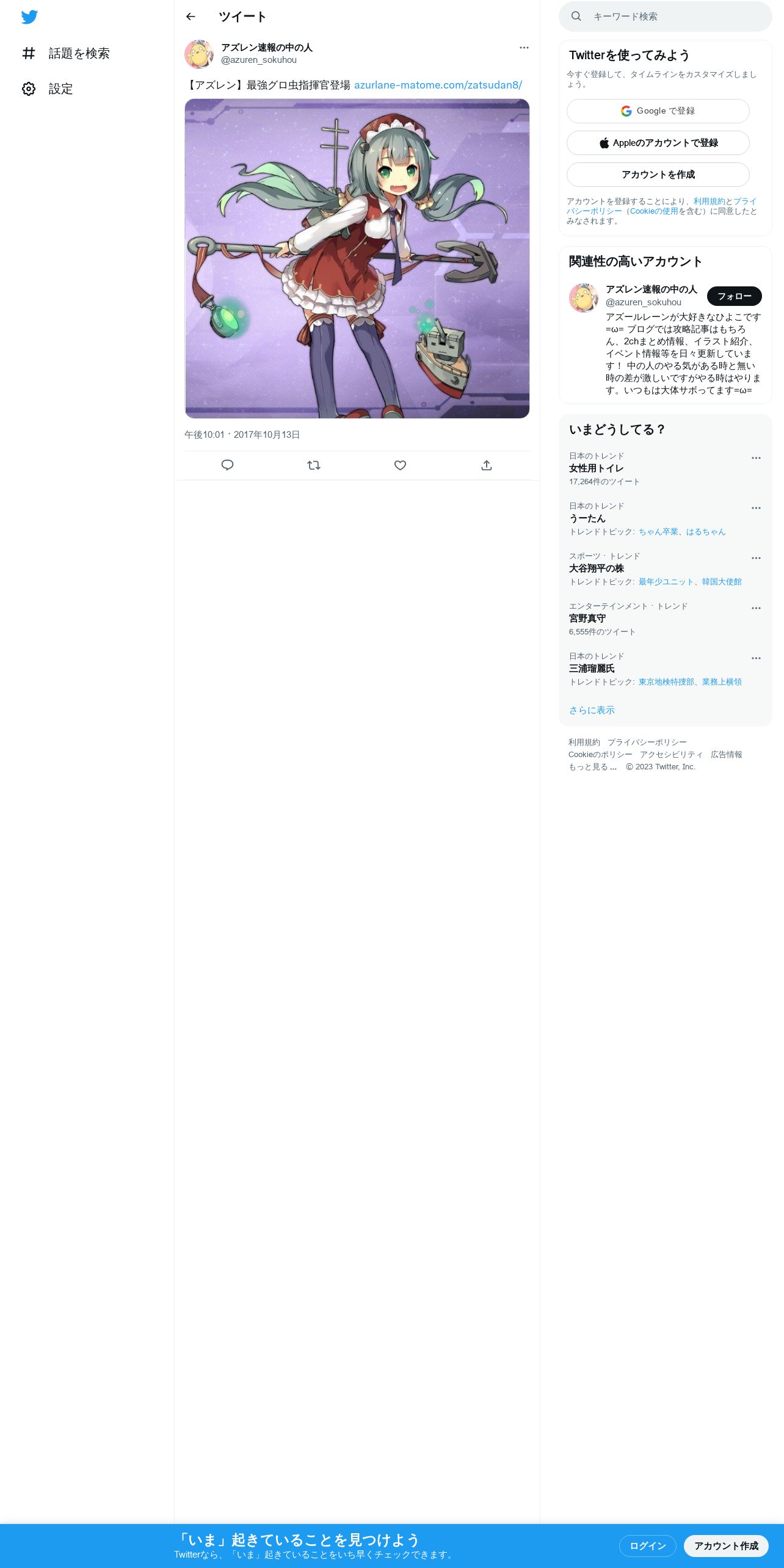Viewport: 784px width, 1568px height.
Task: Click ちゃん卒業 trend topic link
Action: [658, 532]
